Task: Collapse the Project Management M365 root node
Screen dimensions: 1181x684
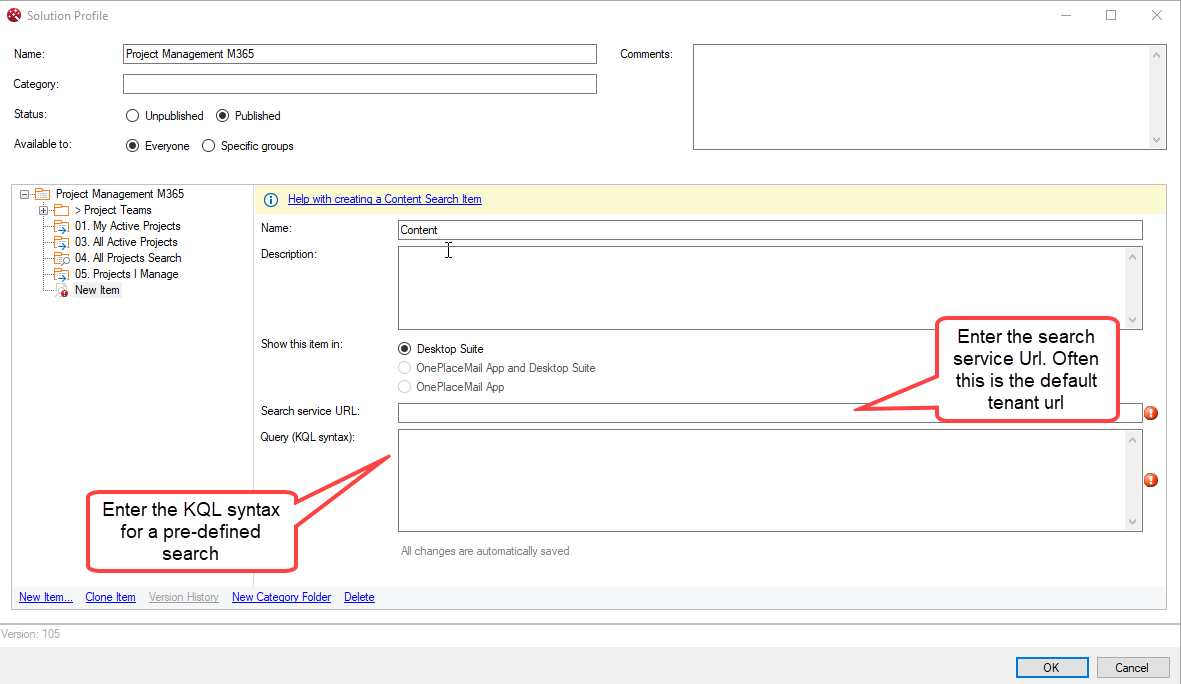Action: tap(24, 194)
